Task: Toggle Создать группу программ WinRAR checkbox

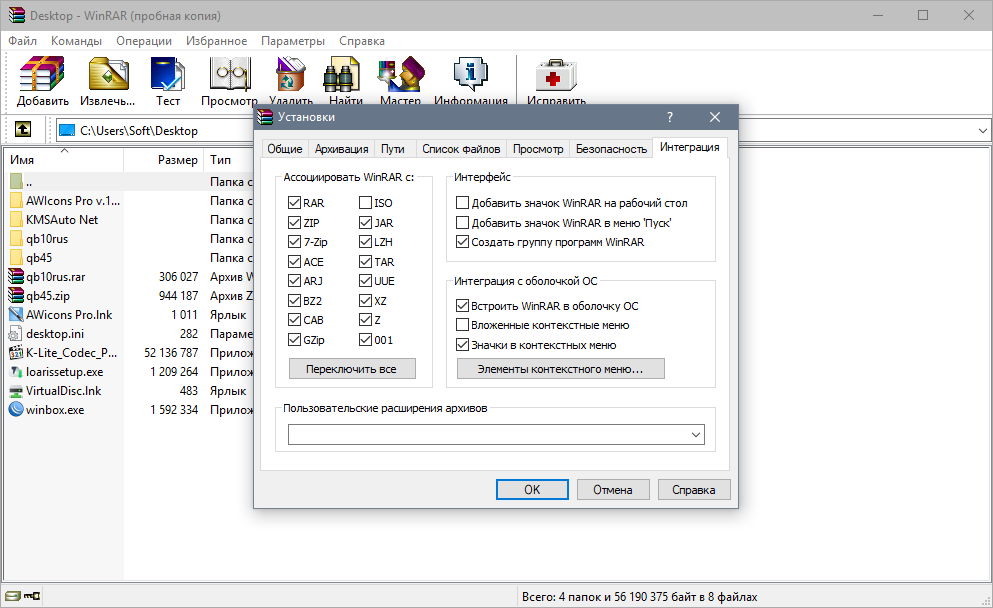Action: (x=462, y=242)
